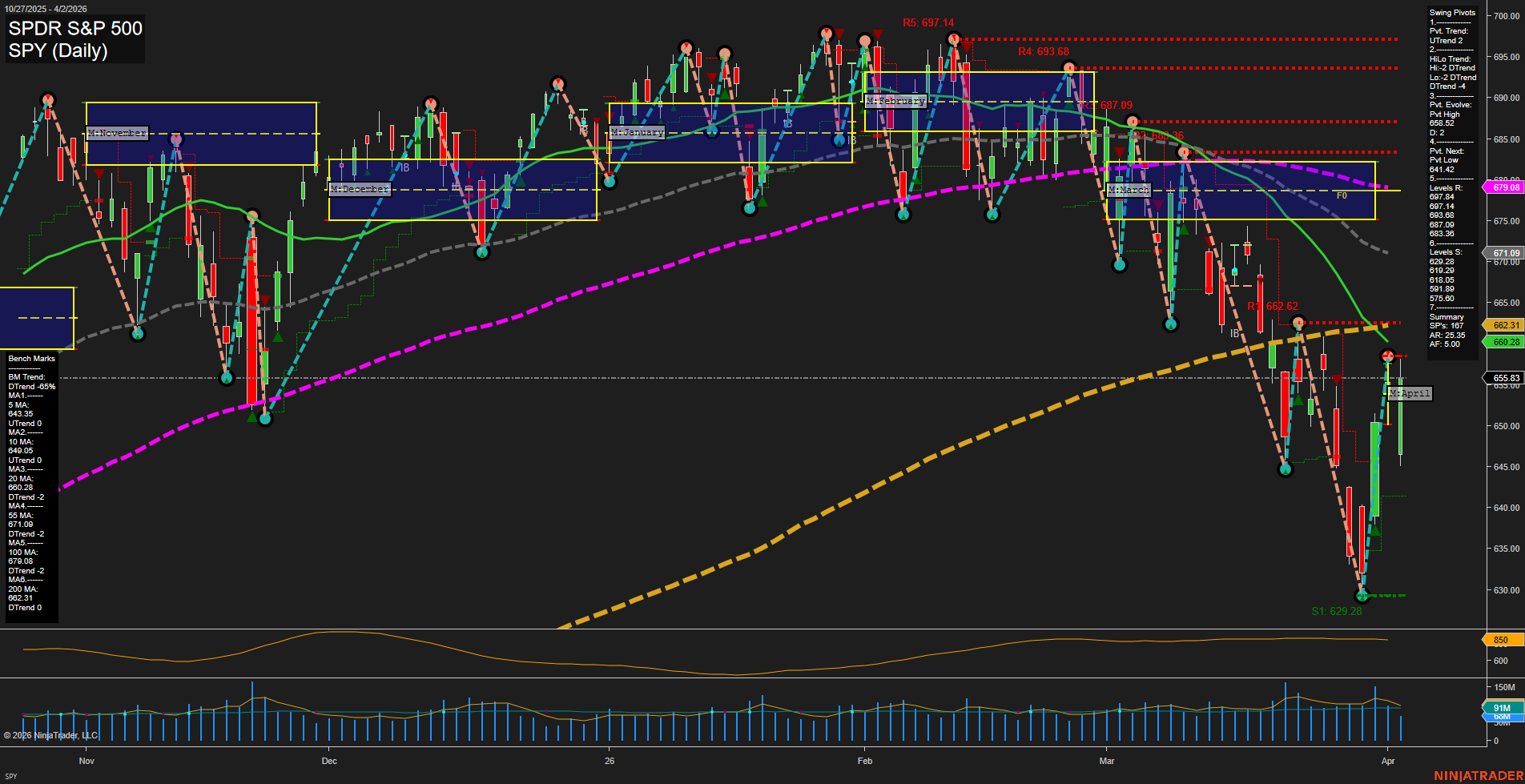Click the 91M volume marker

(x=1502, y=708)
